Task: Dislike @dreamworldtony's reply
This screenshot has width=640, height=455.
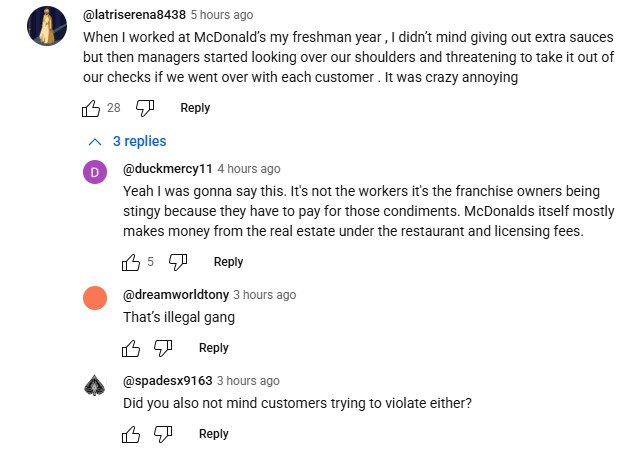Action: point(163,348)
